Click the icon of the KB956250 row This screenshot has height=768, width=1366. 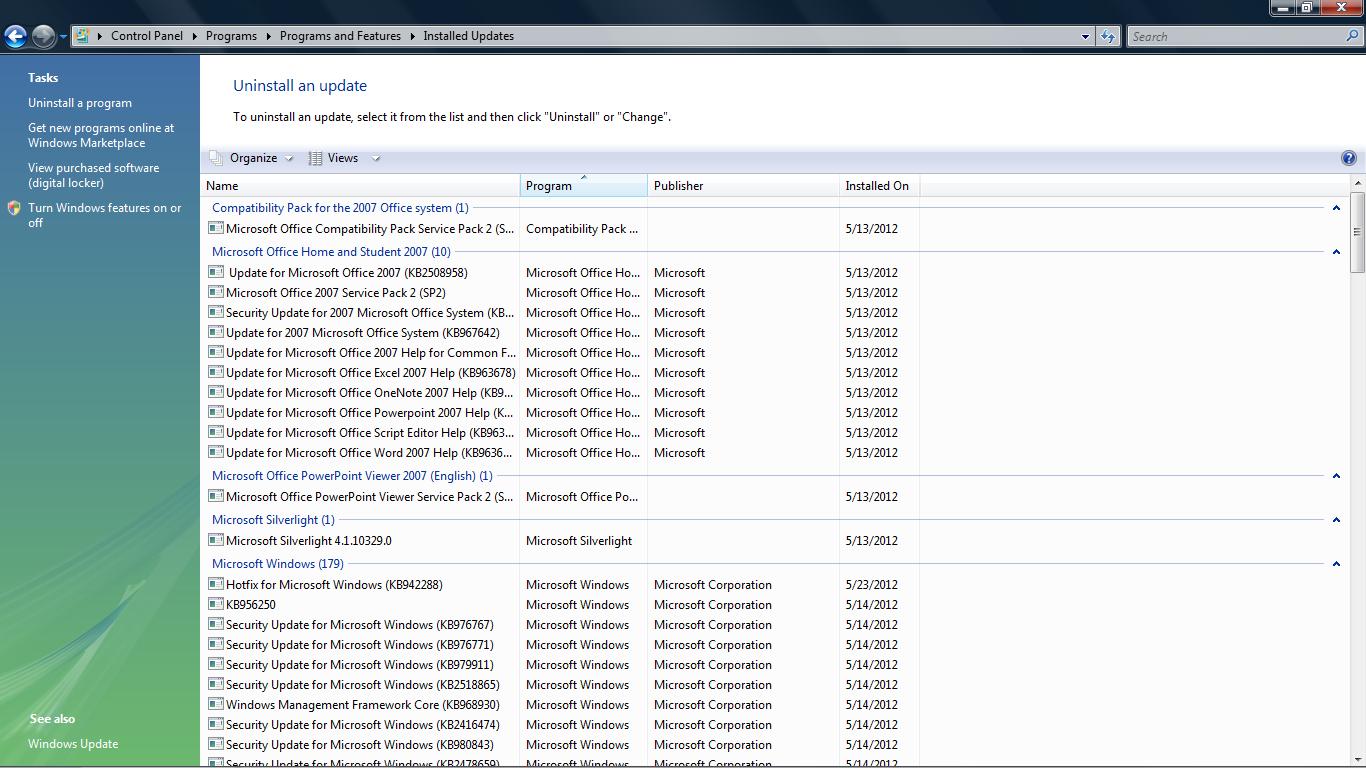click(x=215, y=604)
